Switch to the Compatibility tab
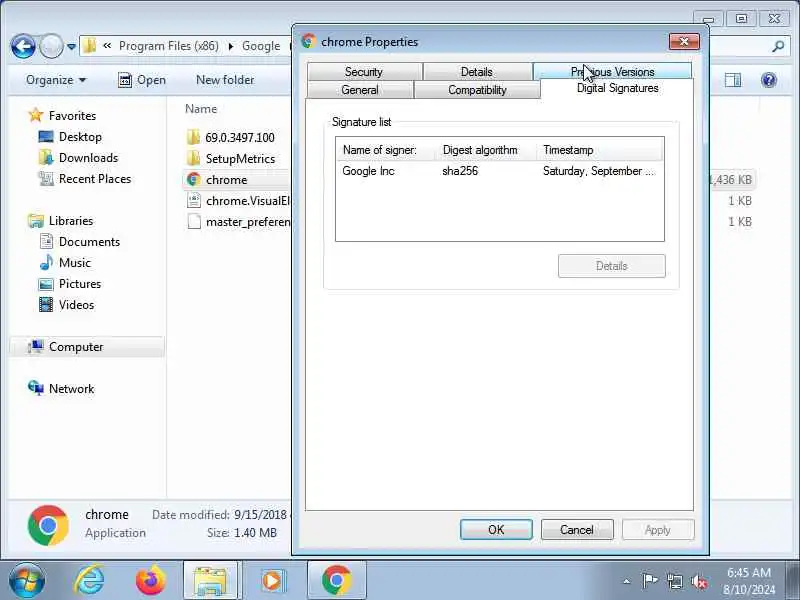Viewport: 800px width, 600px height. click(477, 90)
